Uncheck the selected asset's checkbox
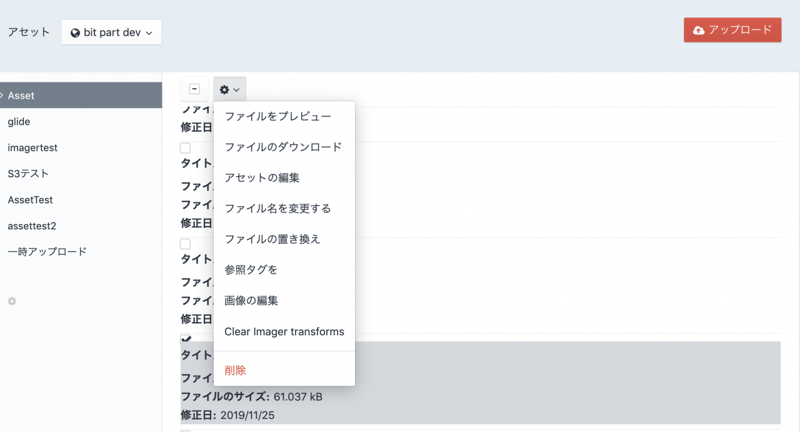 (186, 340)
